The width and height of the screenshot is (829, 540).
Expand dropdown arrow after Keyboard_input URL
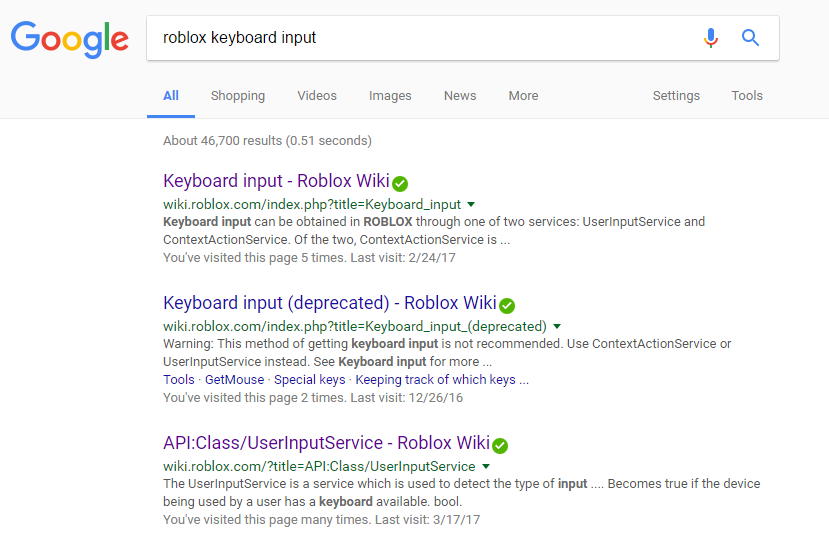(472, 204)
